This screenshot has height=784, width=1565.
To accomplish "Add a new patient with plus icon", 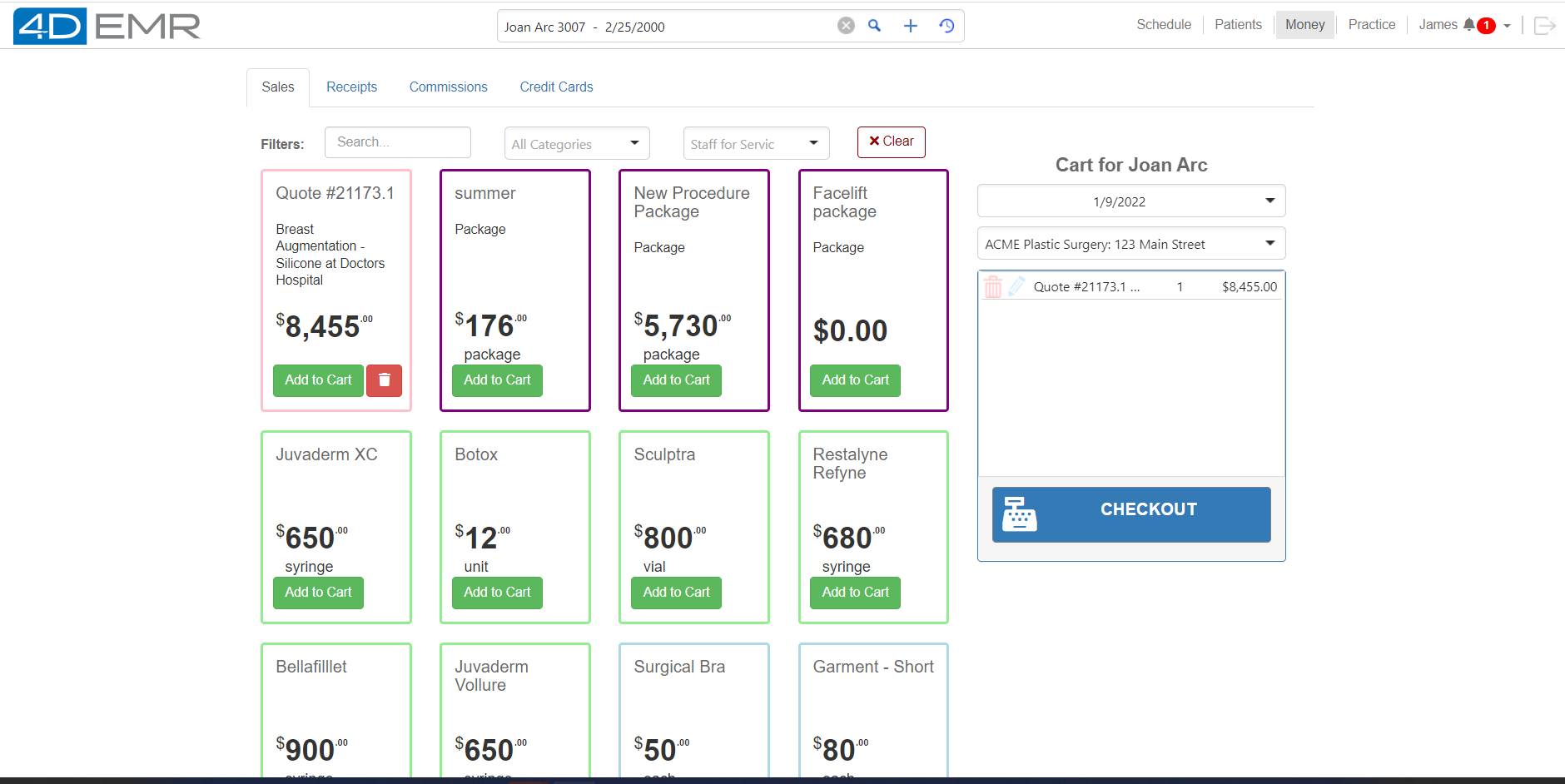I will 911,26.
